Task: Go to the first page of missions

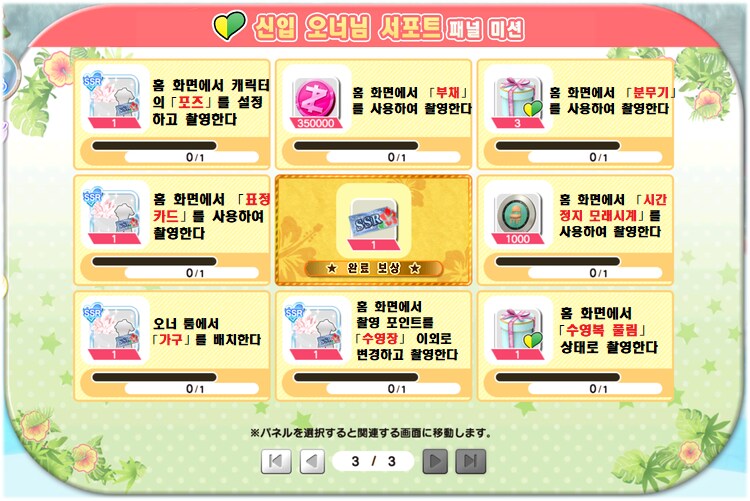Action: [276, 461]
